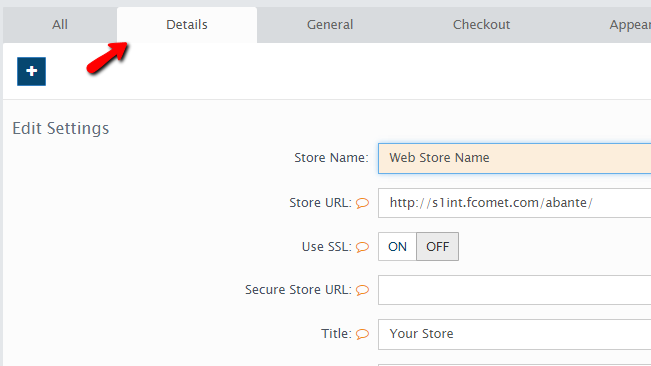This screenshot has width=651, height=366.
Task: Open the Use SSL help bubble icon
Action: click(362, 247)
